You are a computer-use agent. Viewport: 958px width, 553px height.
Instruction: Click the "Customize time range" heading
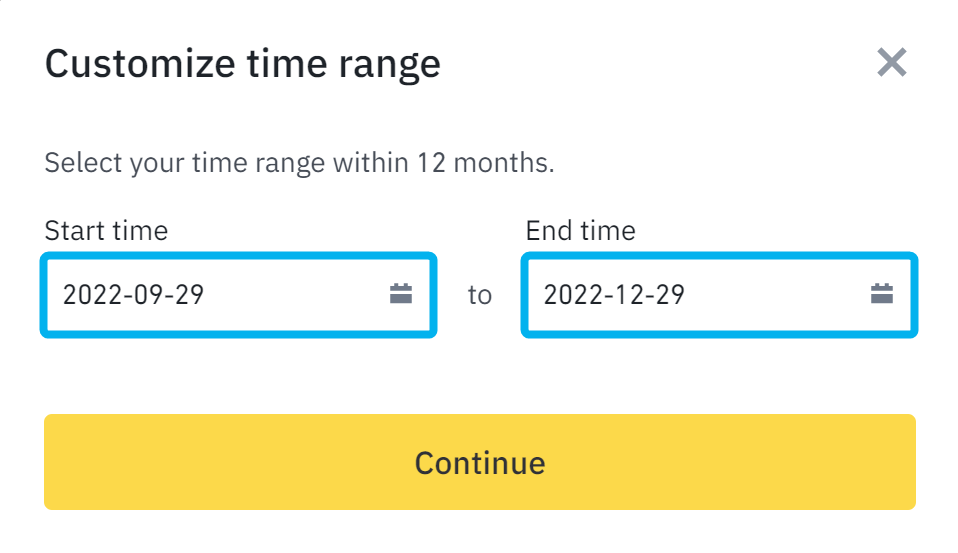pos(243,64)
